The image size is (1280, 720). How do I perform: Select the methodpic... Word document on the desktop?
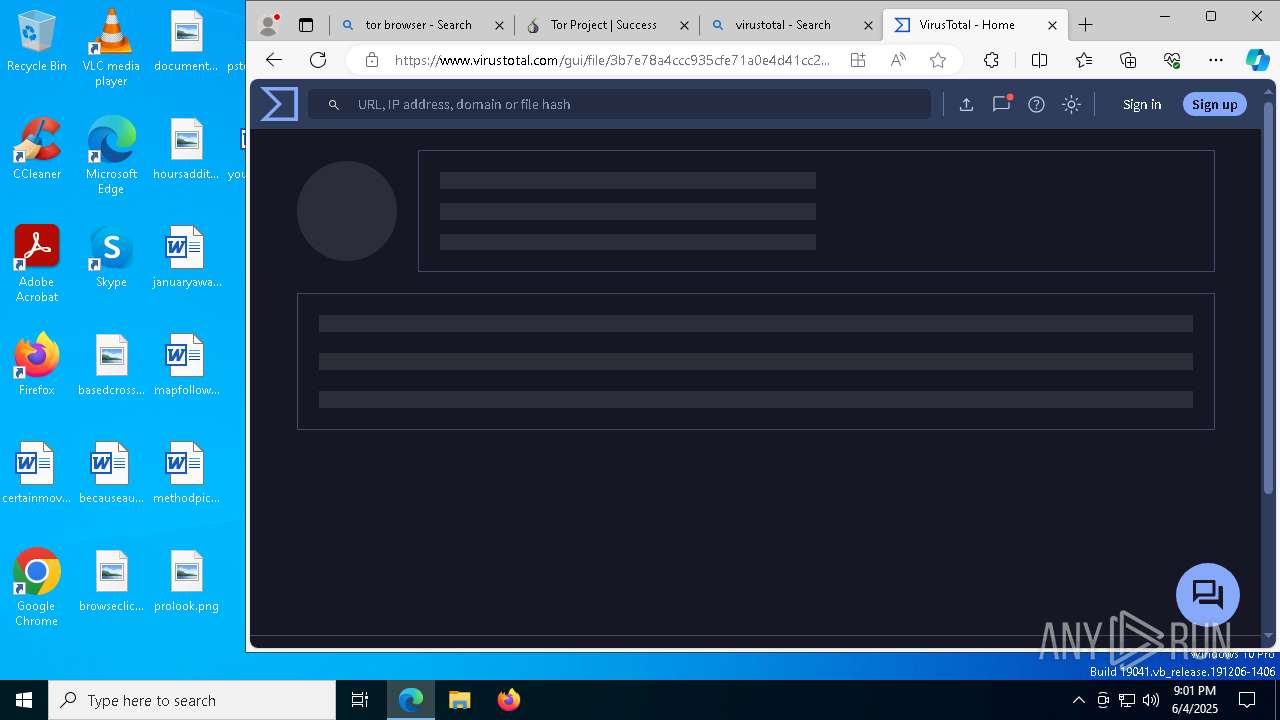tap(186, 474)
